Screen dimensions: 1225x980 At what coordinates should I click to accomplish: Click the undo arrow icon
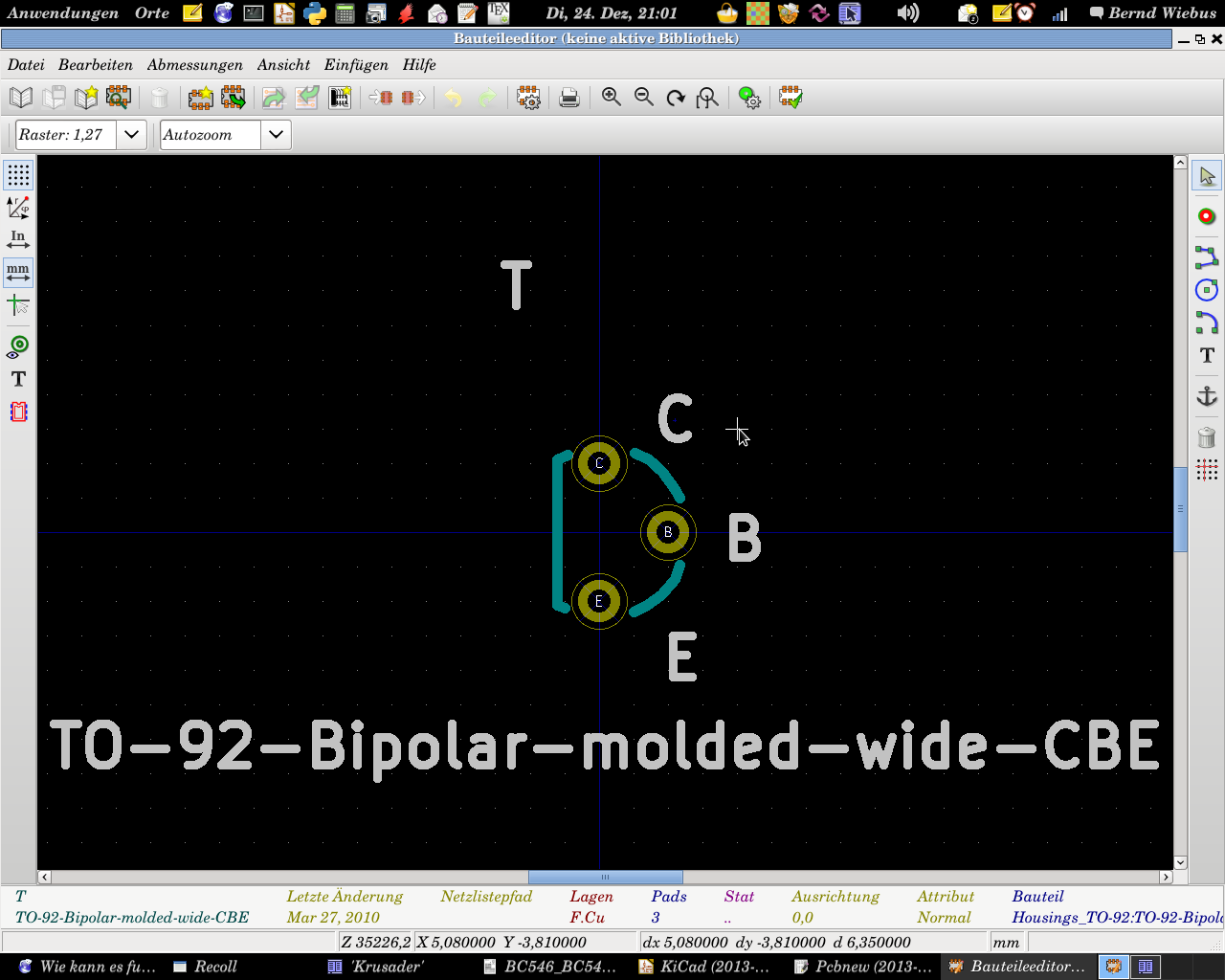[454, 98]
